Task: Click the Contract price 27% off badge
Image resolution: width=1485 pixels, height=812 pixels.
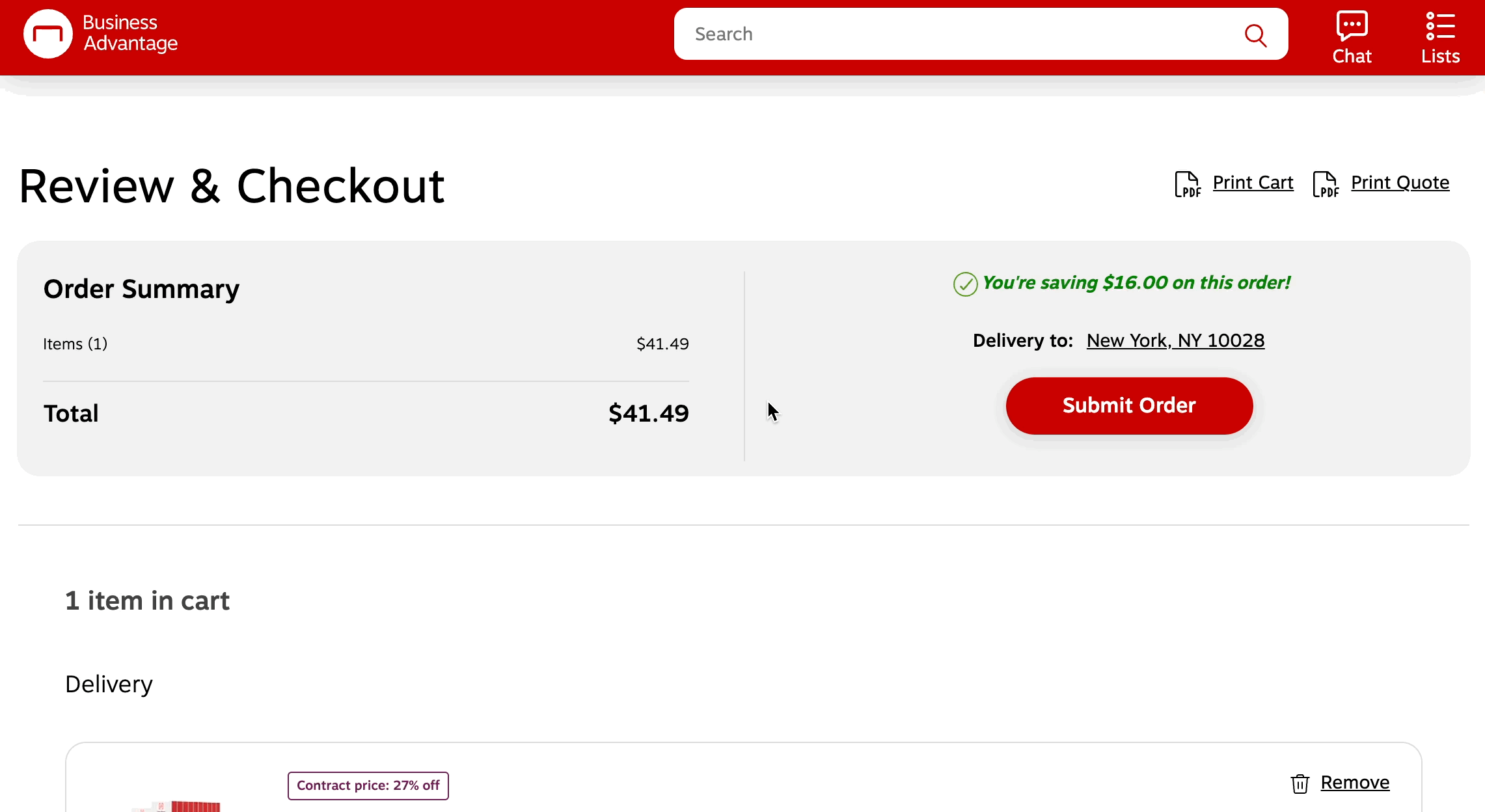Action: tap(368, 785)
